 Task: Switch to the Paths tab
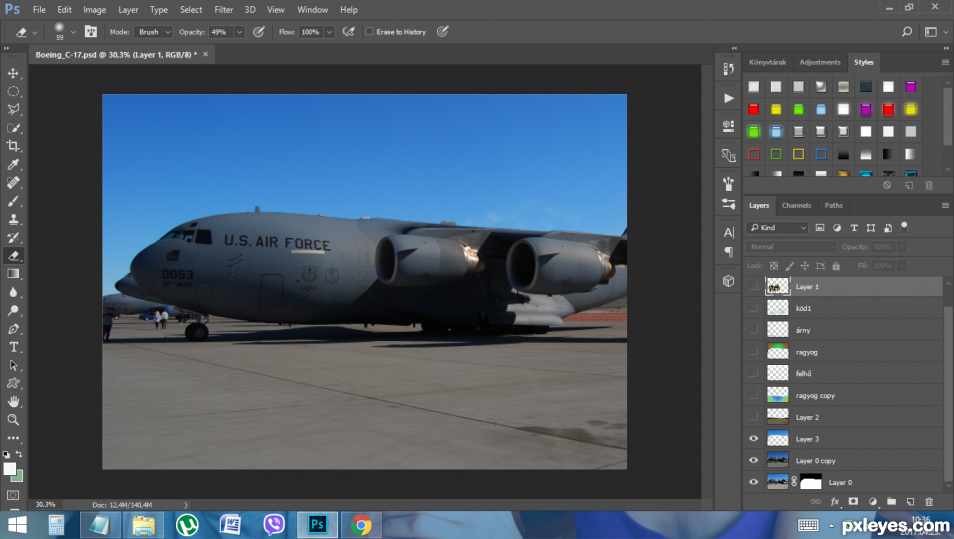pyautogui.click(x=834, y=206)
